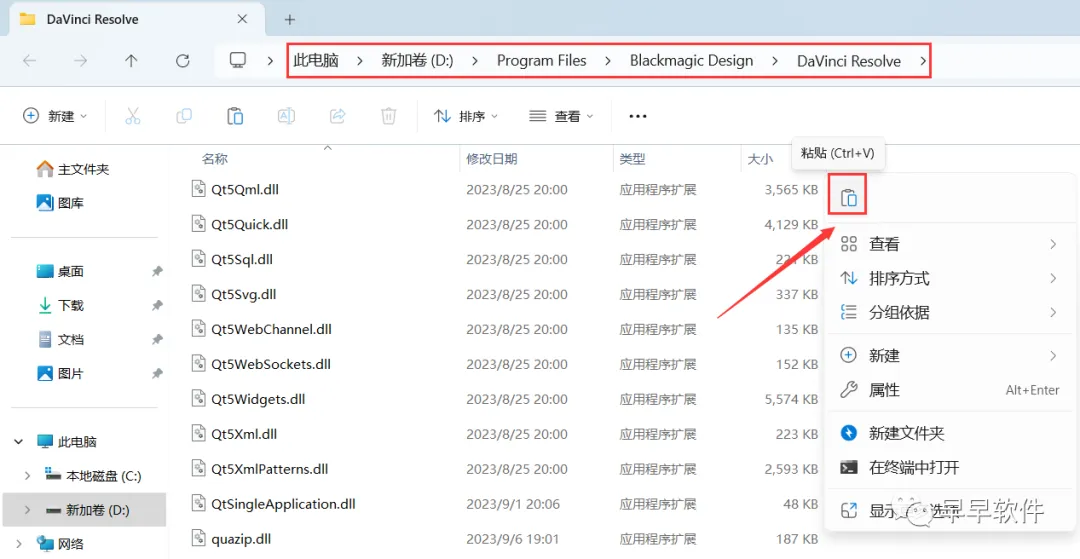Expand 新加卷 (D:) in sidebar
This screenshot has height=559, width=1080.
pos(27,510)
